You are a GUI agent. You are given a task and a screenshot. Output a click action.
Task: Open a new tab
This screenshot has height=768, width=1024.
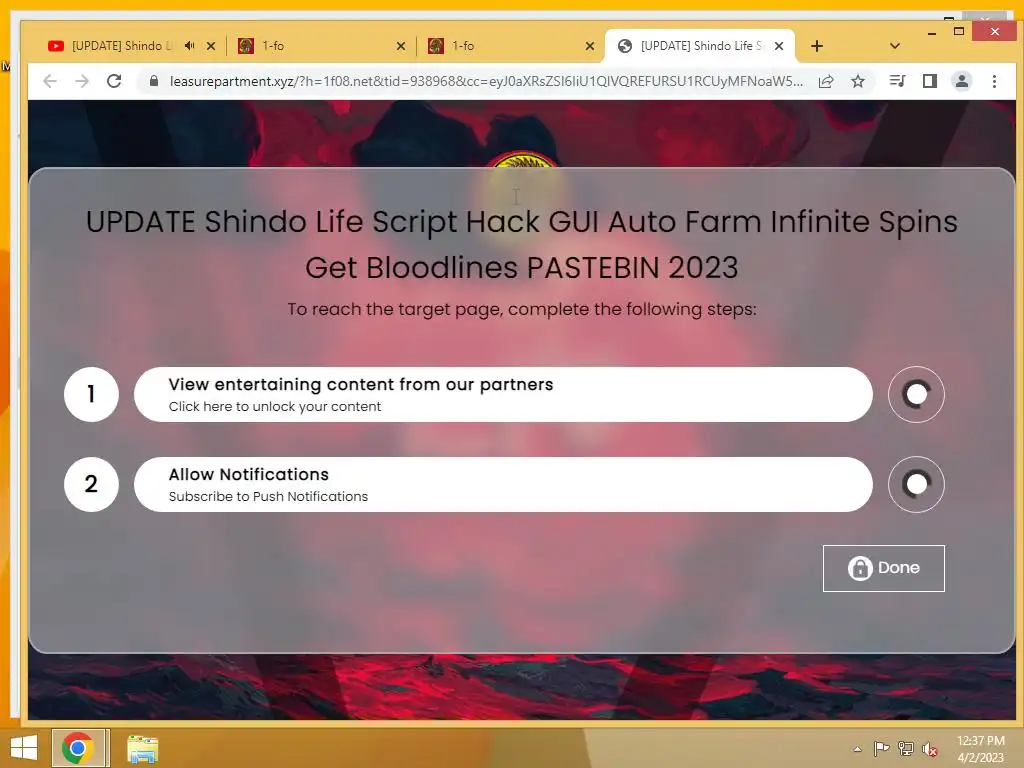click(817, 46)
